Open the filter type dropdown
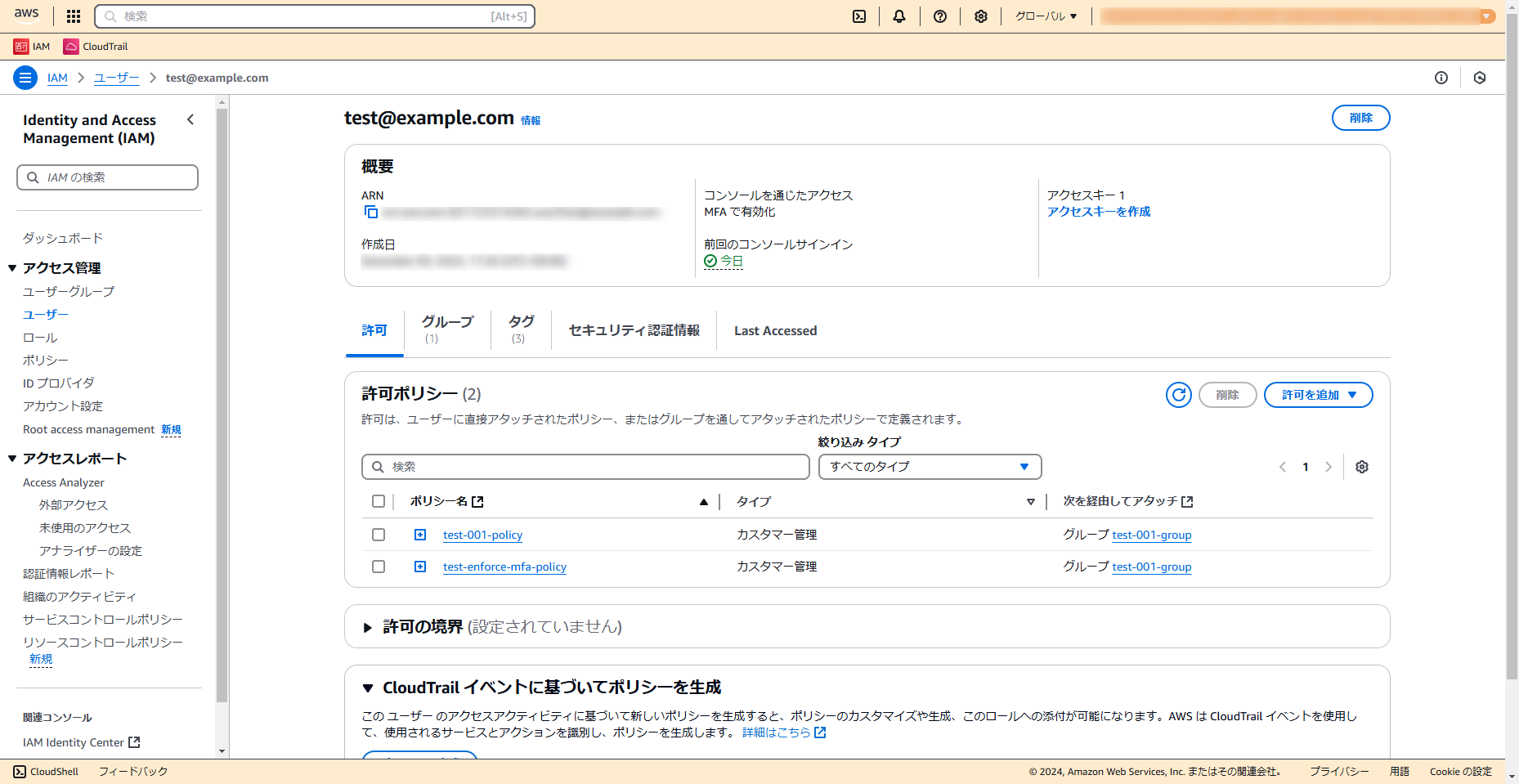Viewport: 1519px width, 784px height. tap(930, 467)
